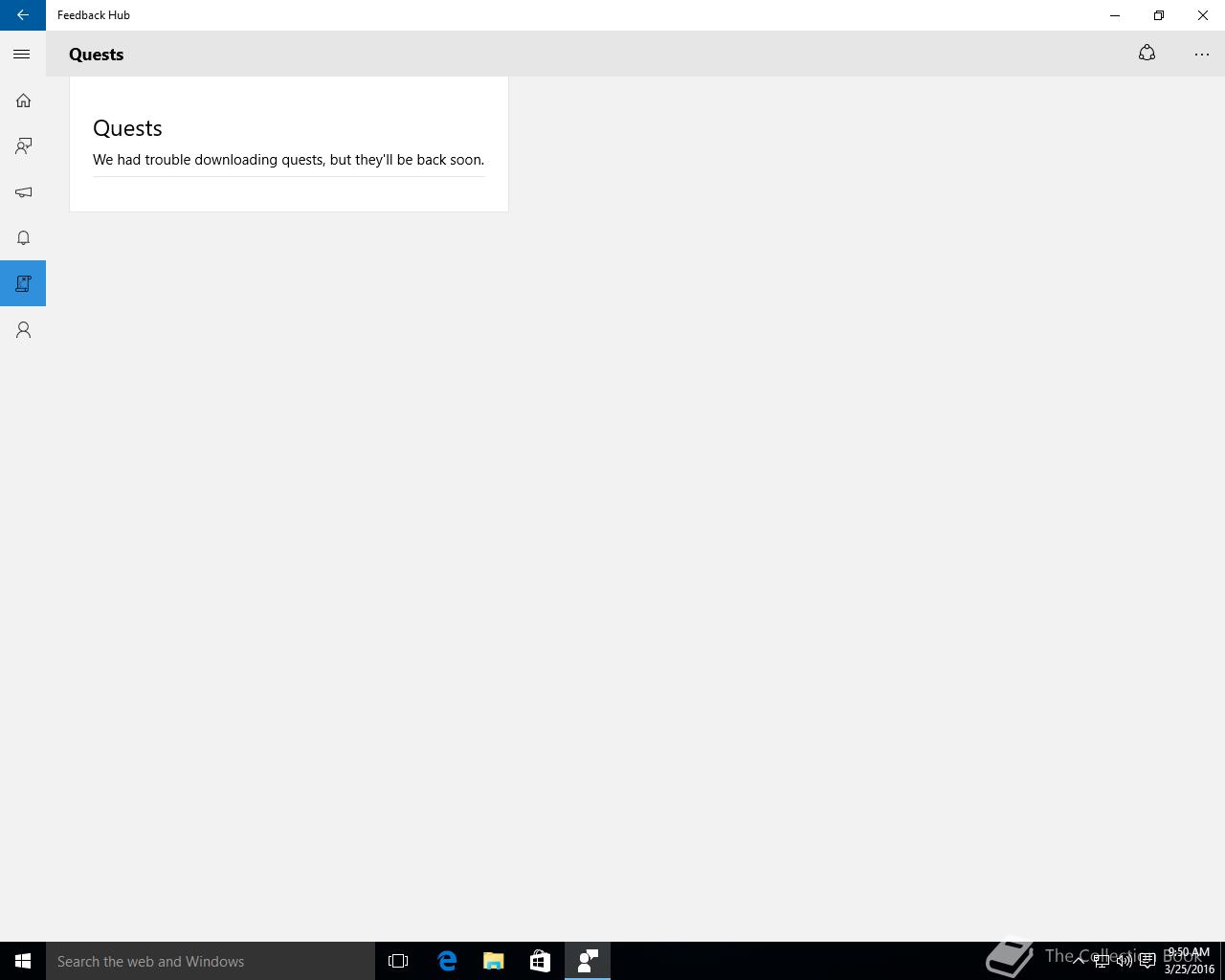The width and height of the screenshot is (1225, 980).
Task: Open the more options ellipsis menu
Action: [x=1202, y=55]
